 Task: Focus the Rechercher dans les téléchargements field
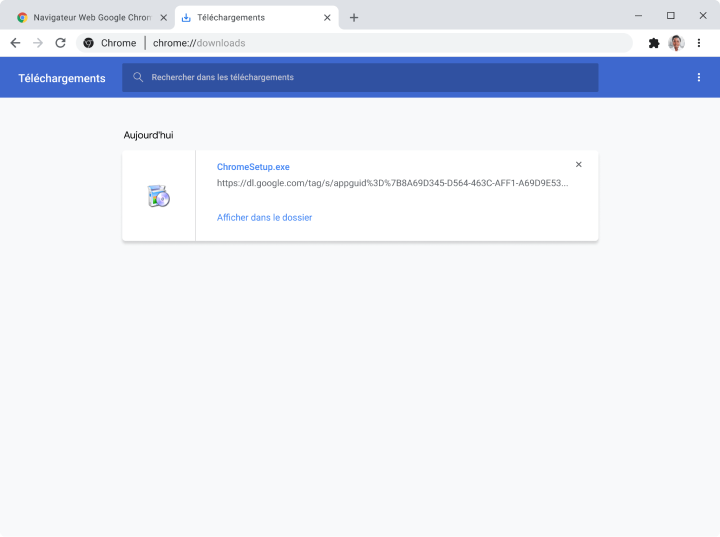[370, 77]
